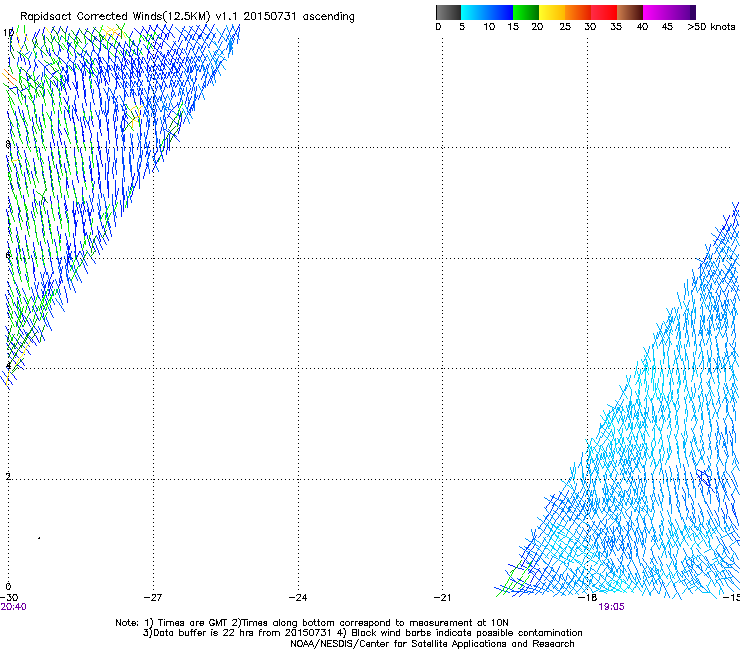Click the latitude label '0' at bottom left
This screenshot has width=740, height=650.
click(x=8, y=587)
